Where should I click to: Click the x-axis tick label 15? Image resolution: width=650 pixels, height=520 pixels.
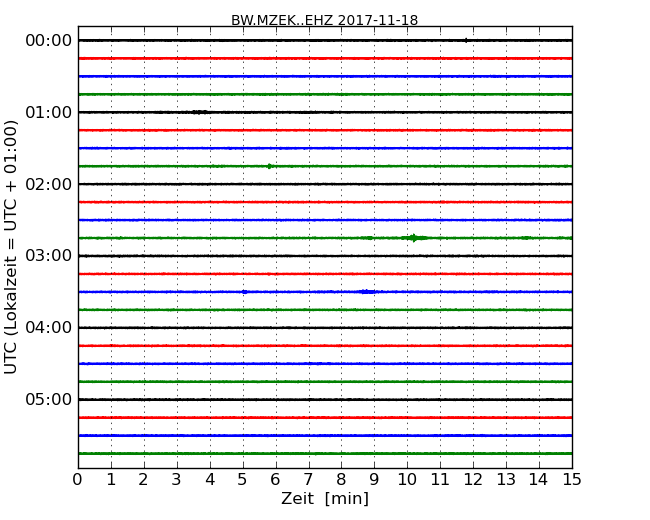(x=572, y=479)
